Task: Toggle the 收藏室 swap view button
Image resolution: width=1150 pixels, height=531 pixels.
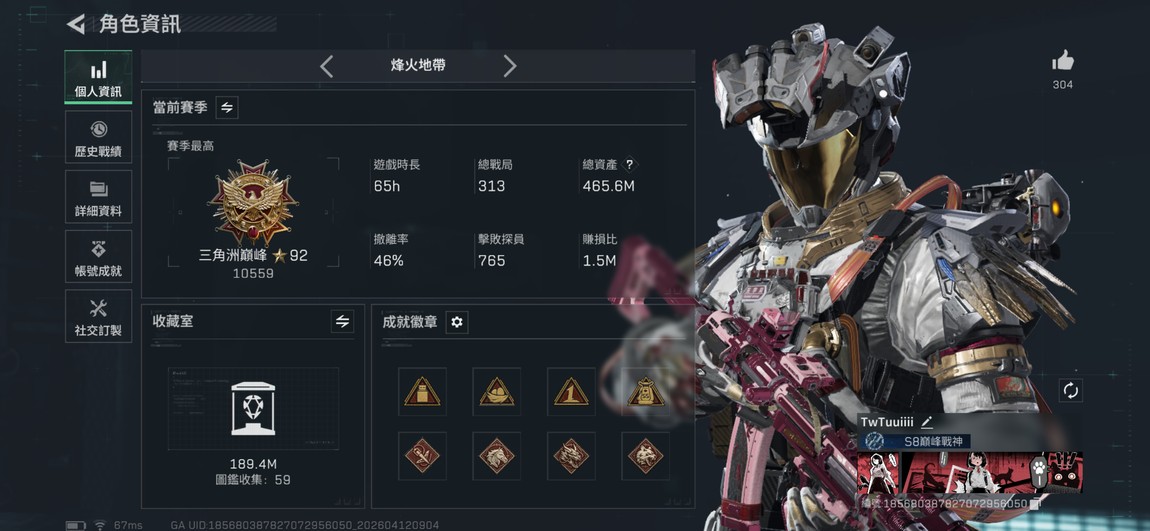Action: click(x=342, y=321)
